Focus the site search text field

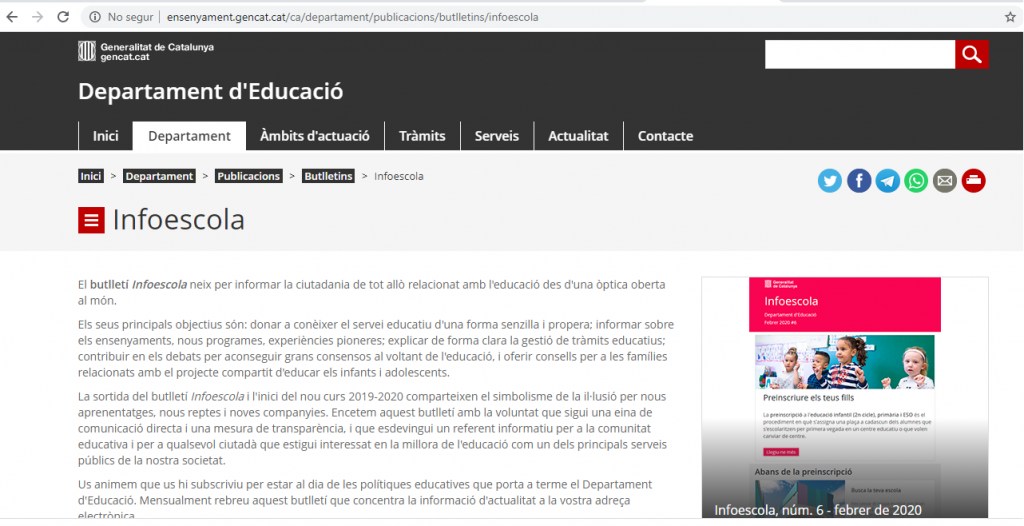[x=860, y=54]
